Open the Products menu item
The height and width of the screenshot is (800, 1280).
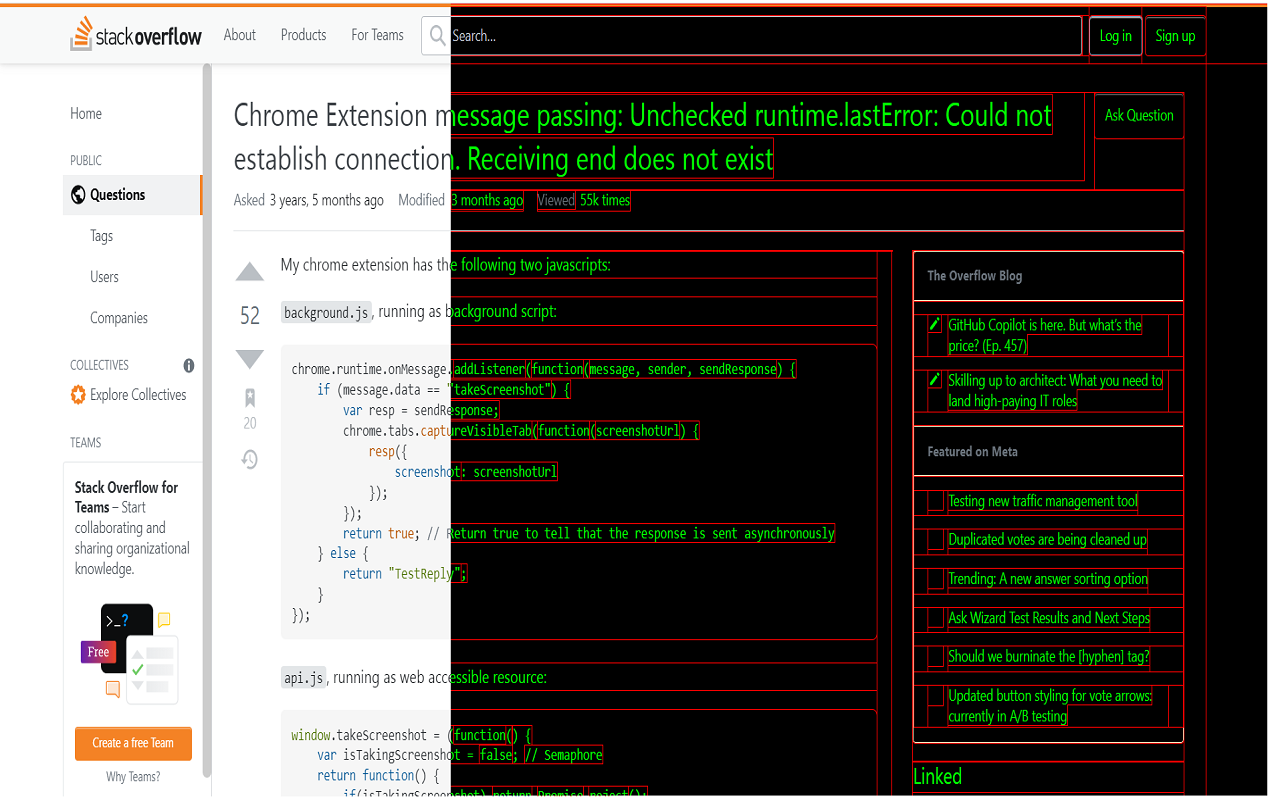pos(303,35)
